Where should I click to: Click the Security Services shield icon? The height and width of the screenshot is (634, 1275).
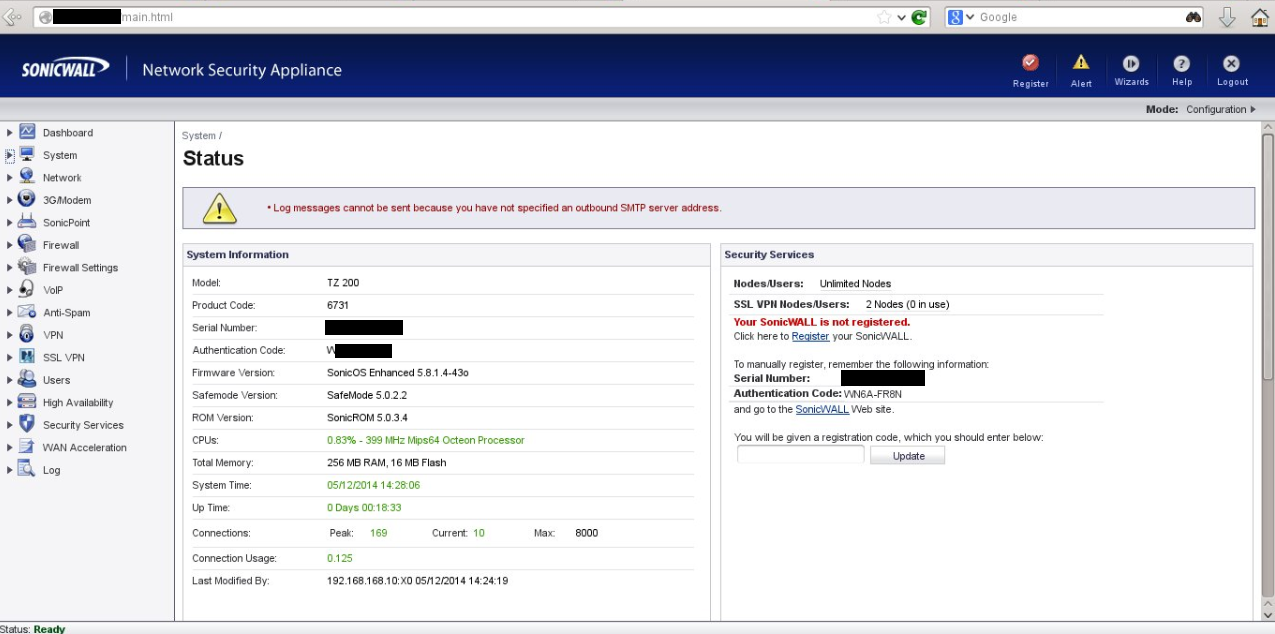27,425
